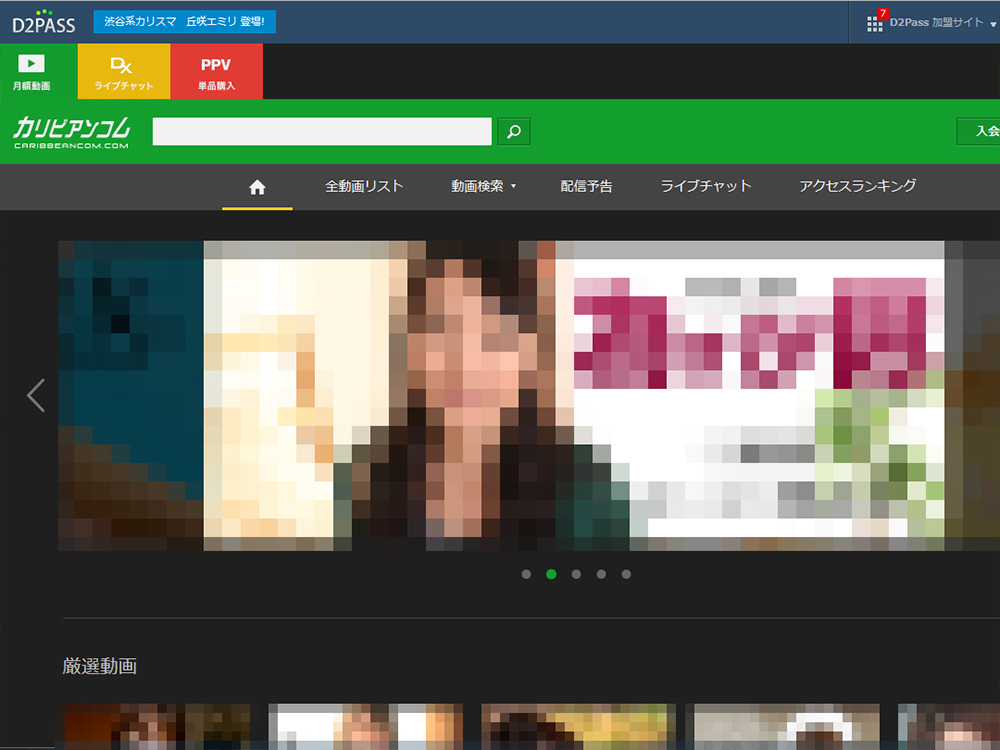
Task: Click the green 入会 button
Action: point(980,131)
